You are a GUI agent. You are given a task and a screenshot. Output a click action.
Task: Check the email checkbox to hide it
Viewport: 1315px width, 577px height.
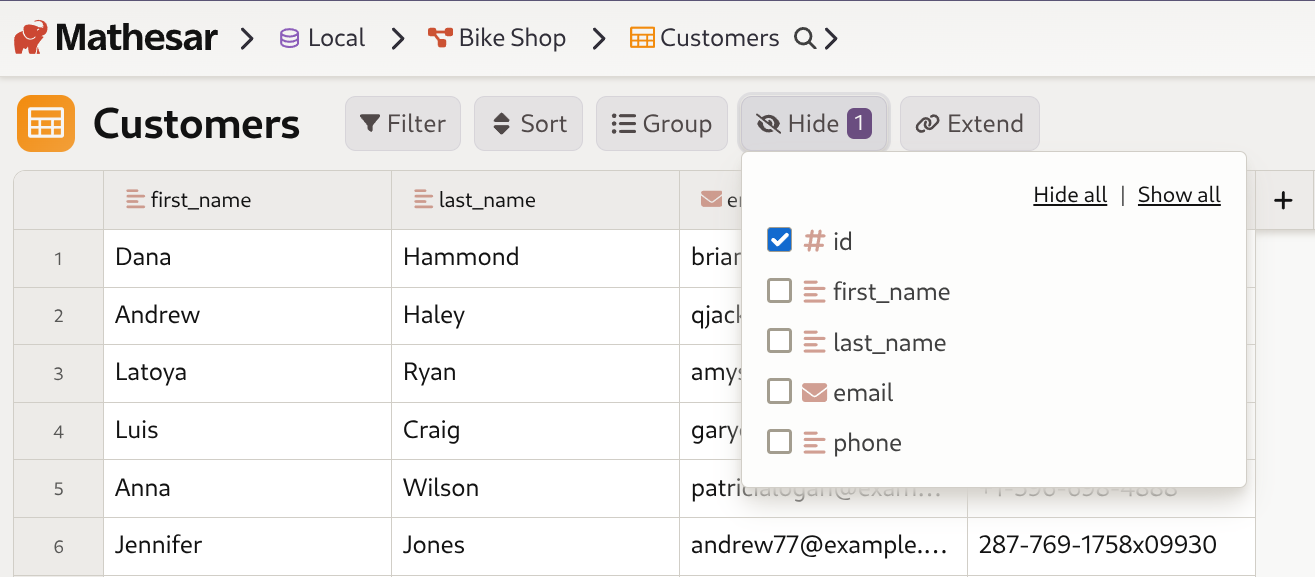(x=779, y=391)
